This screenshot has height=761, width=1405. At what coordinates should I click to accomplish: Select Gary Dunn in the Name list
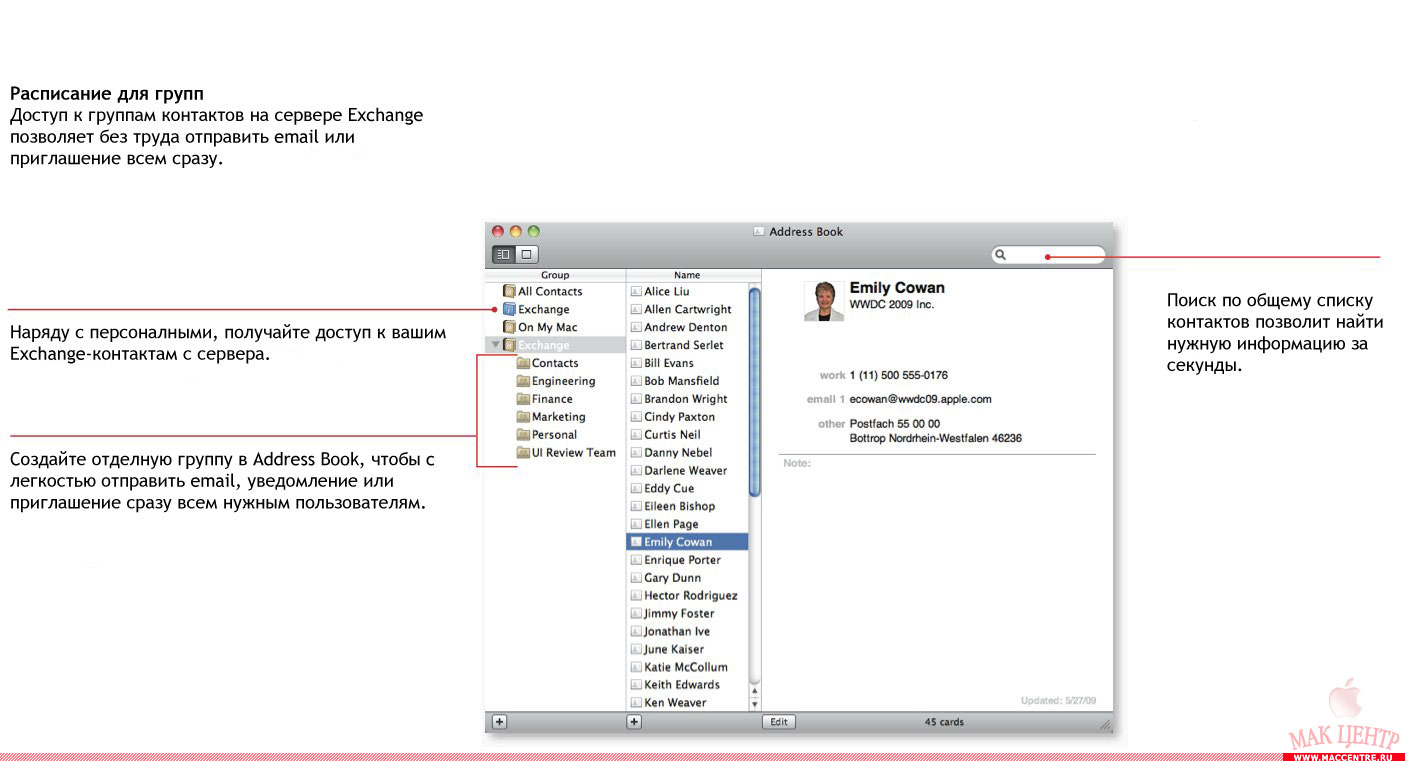tap(687, 578)
